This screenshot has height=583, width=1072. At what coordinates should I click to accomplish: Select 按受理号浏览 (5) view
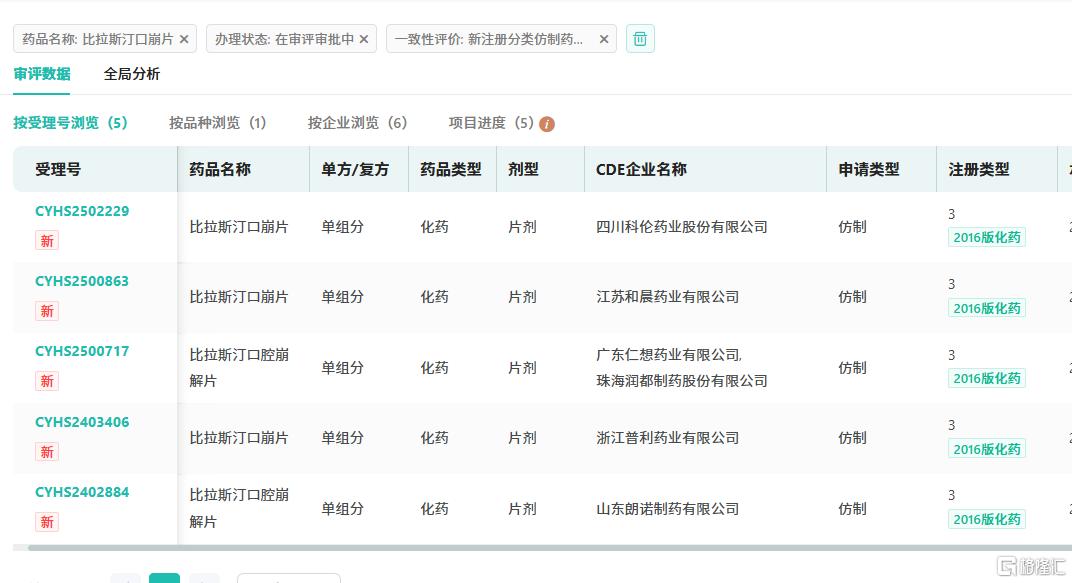click(70, 123)
